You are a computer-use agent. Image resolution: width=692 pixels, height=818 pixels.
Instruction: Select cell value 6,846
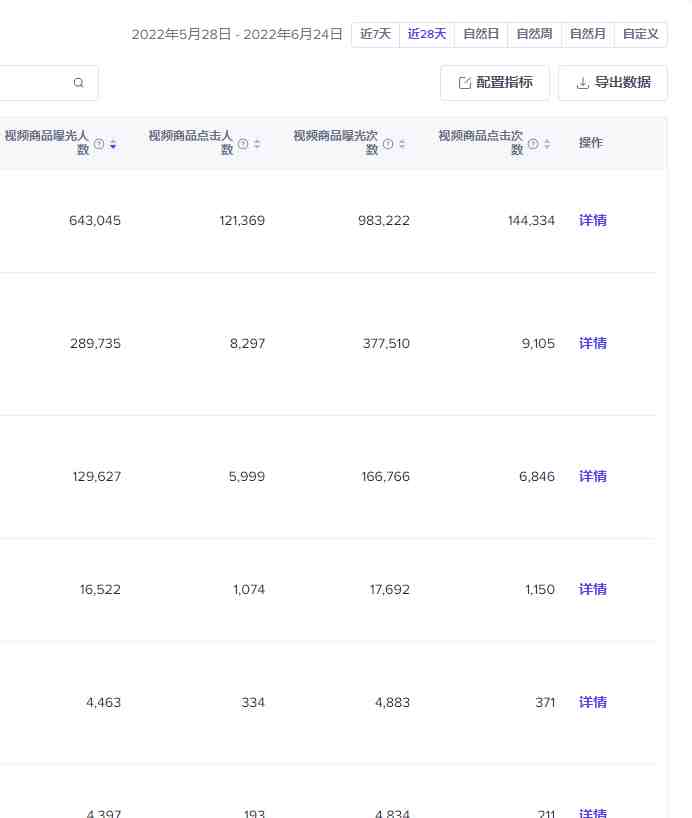point(537,477)
